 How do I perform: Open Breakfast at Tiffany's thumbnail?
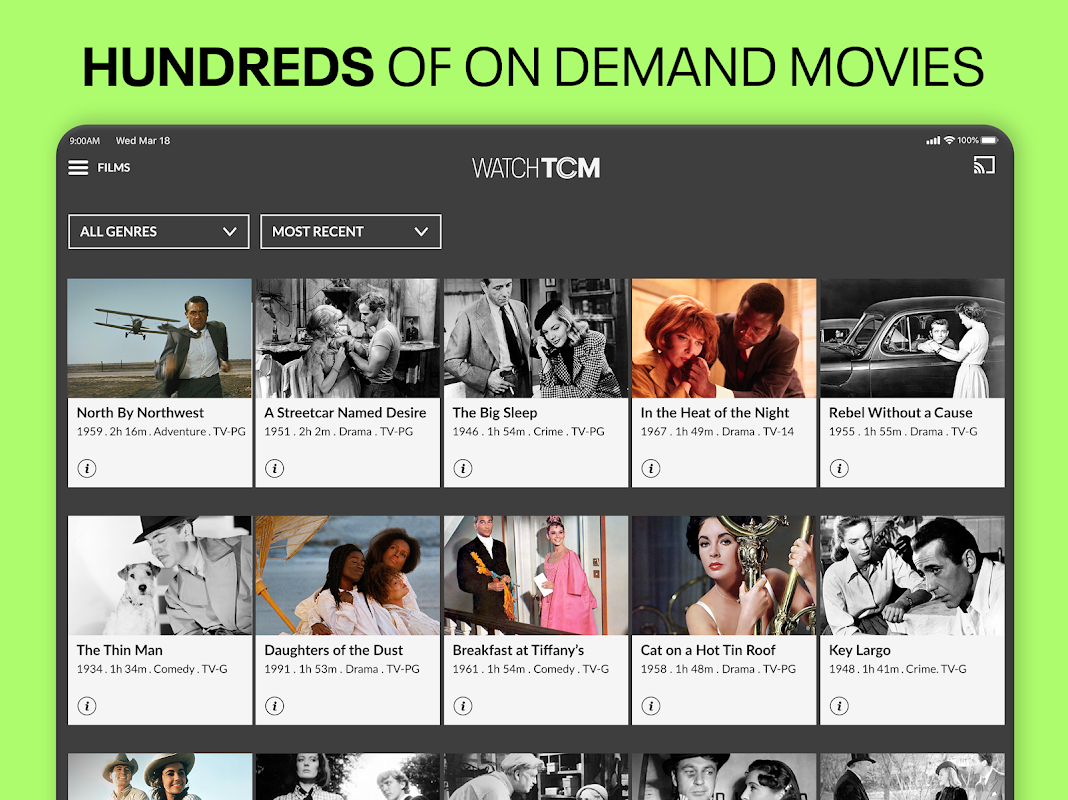[x=535, y=575]
